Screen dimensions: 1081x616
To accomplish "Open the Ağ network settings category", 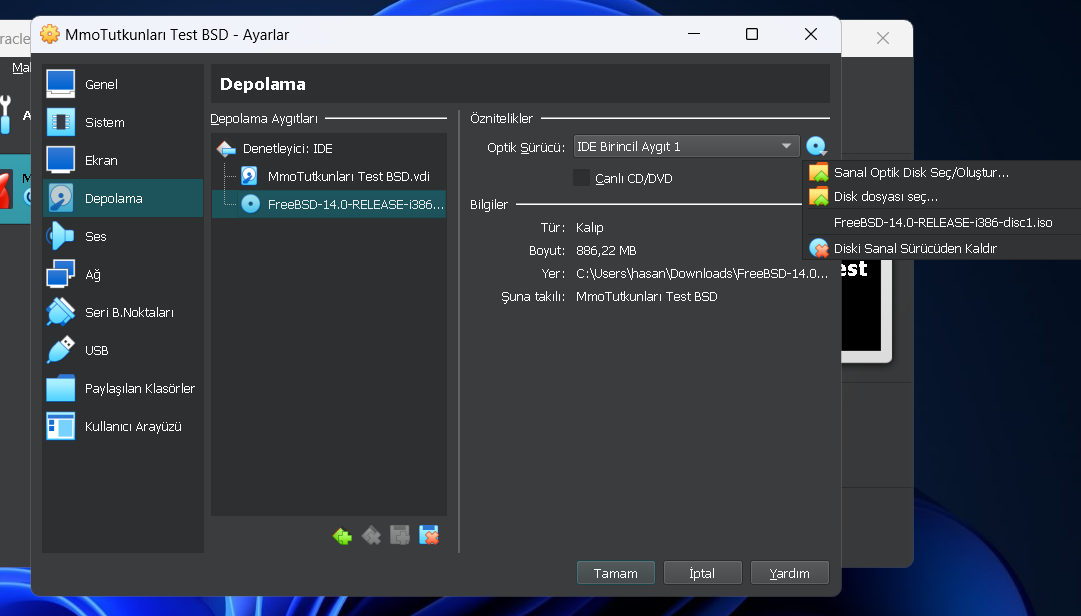I will pos(123,274).
